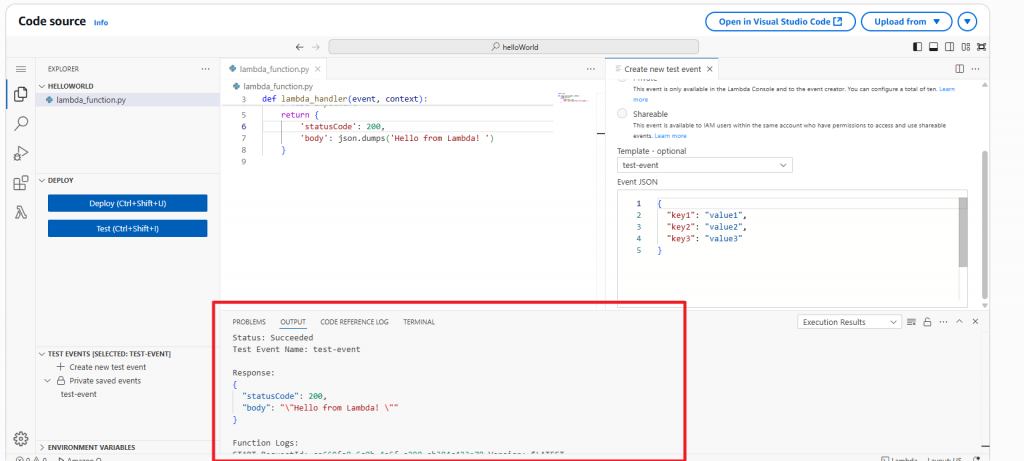Open the Learn more link under Shareable
This screenshot has height=461, width=1024.
pyautogui.click(x=670, y=136)
